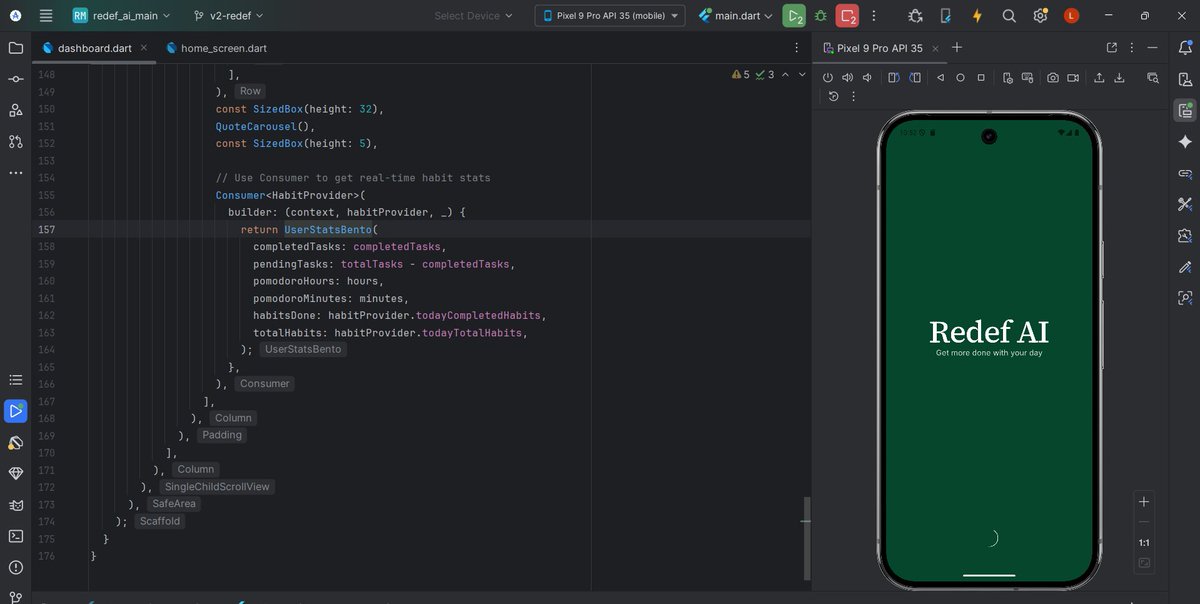Viewport: 1200px width, 604px height.
Task: Rotate emulator device right
Action: pyautogui.click(x=914, y=78)
